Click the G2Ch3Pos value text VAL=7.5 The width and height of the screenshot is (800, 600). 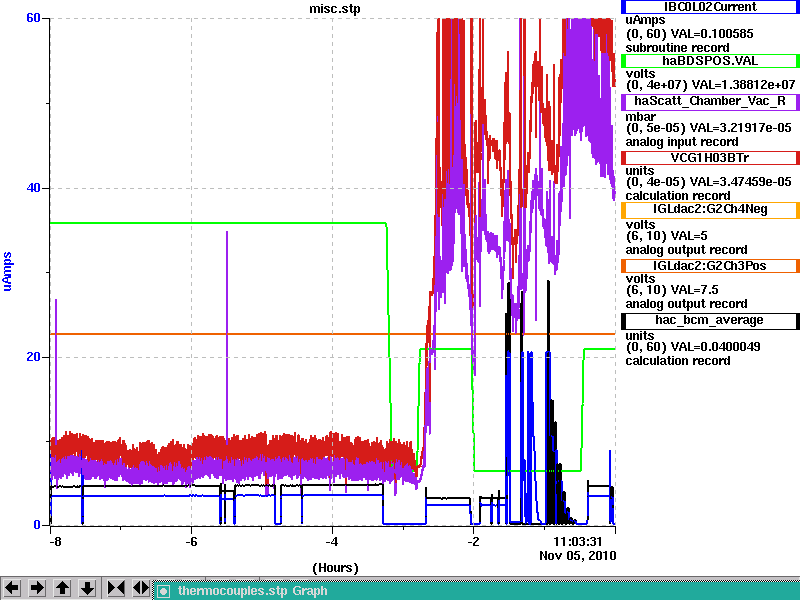695,290
